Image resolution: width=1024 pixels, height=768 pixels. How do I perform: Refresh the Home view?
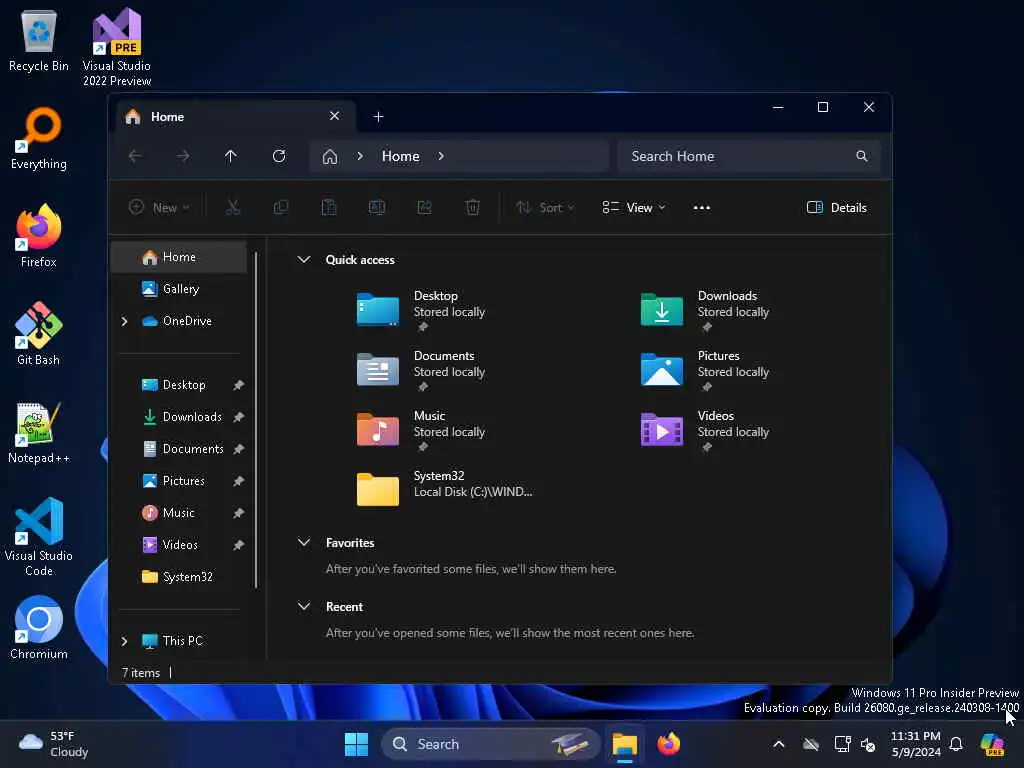click(x=279, y=156)
